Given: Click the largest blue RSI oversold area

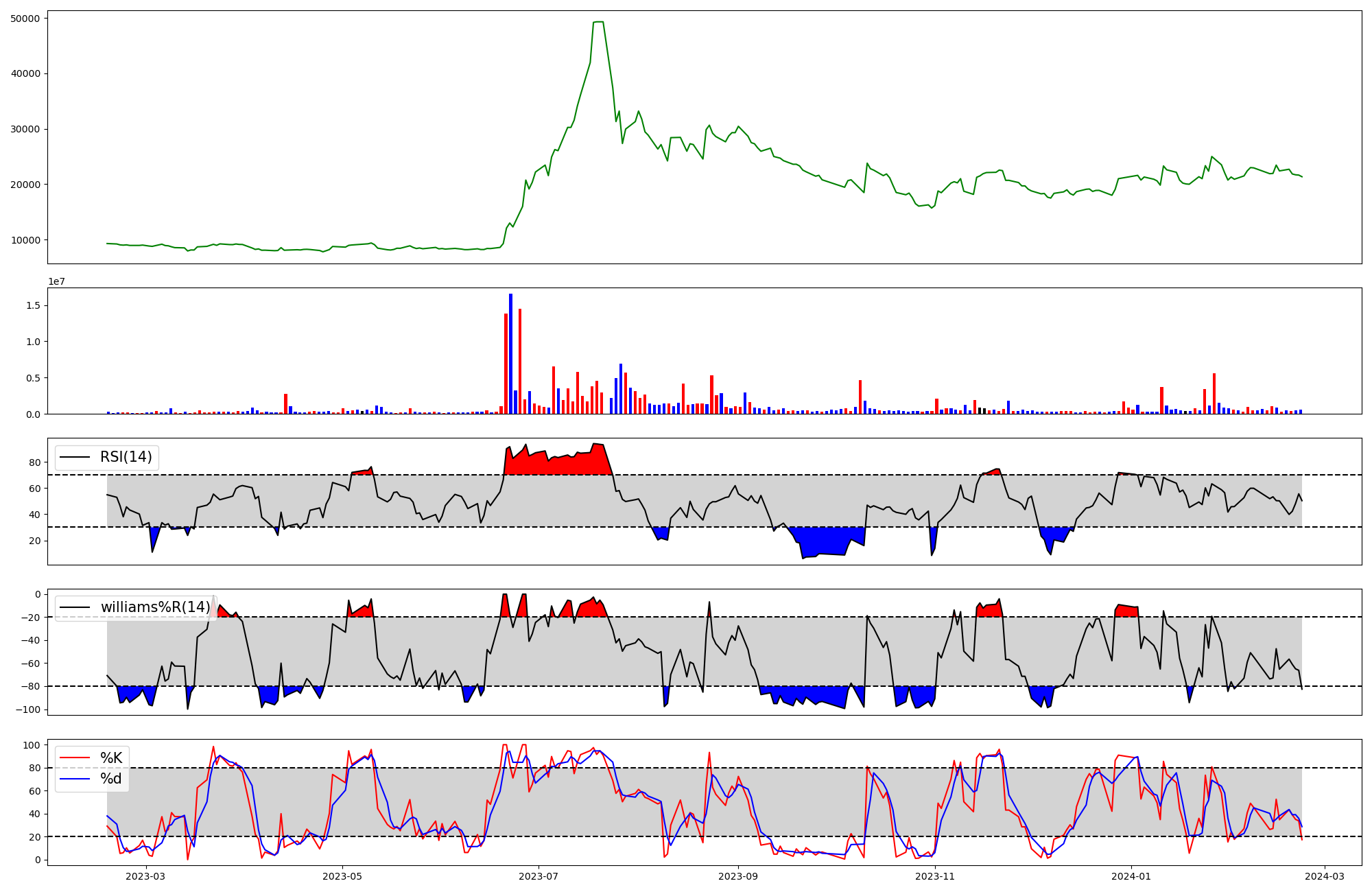Looking at the screenshot, I should point(827,541).
